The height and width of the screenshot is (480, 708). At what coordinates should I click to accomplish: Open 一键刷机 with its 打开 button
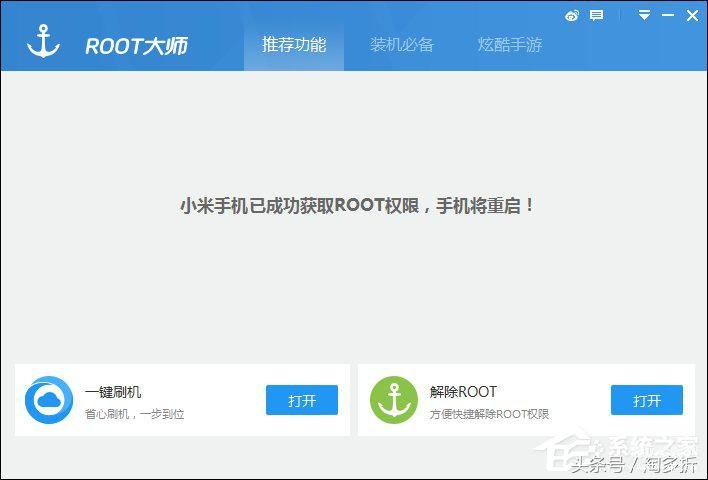302,400
